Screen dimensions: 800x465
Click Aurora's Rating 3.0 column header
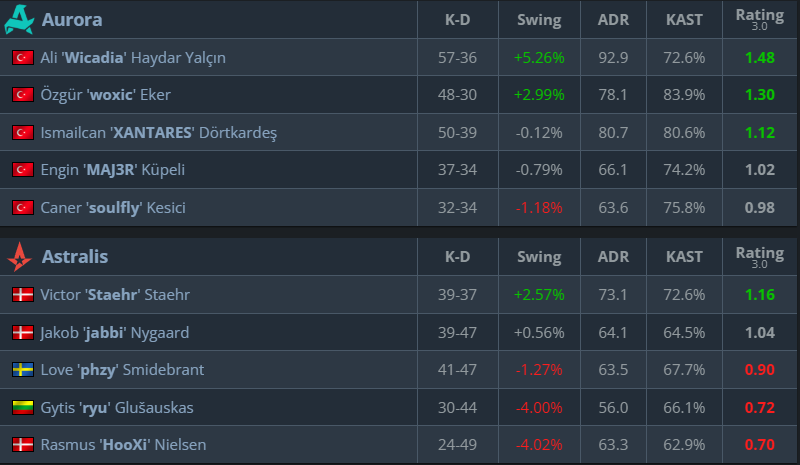click(x=759, y=19)
